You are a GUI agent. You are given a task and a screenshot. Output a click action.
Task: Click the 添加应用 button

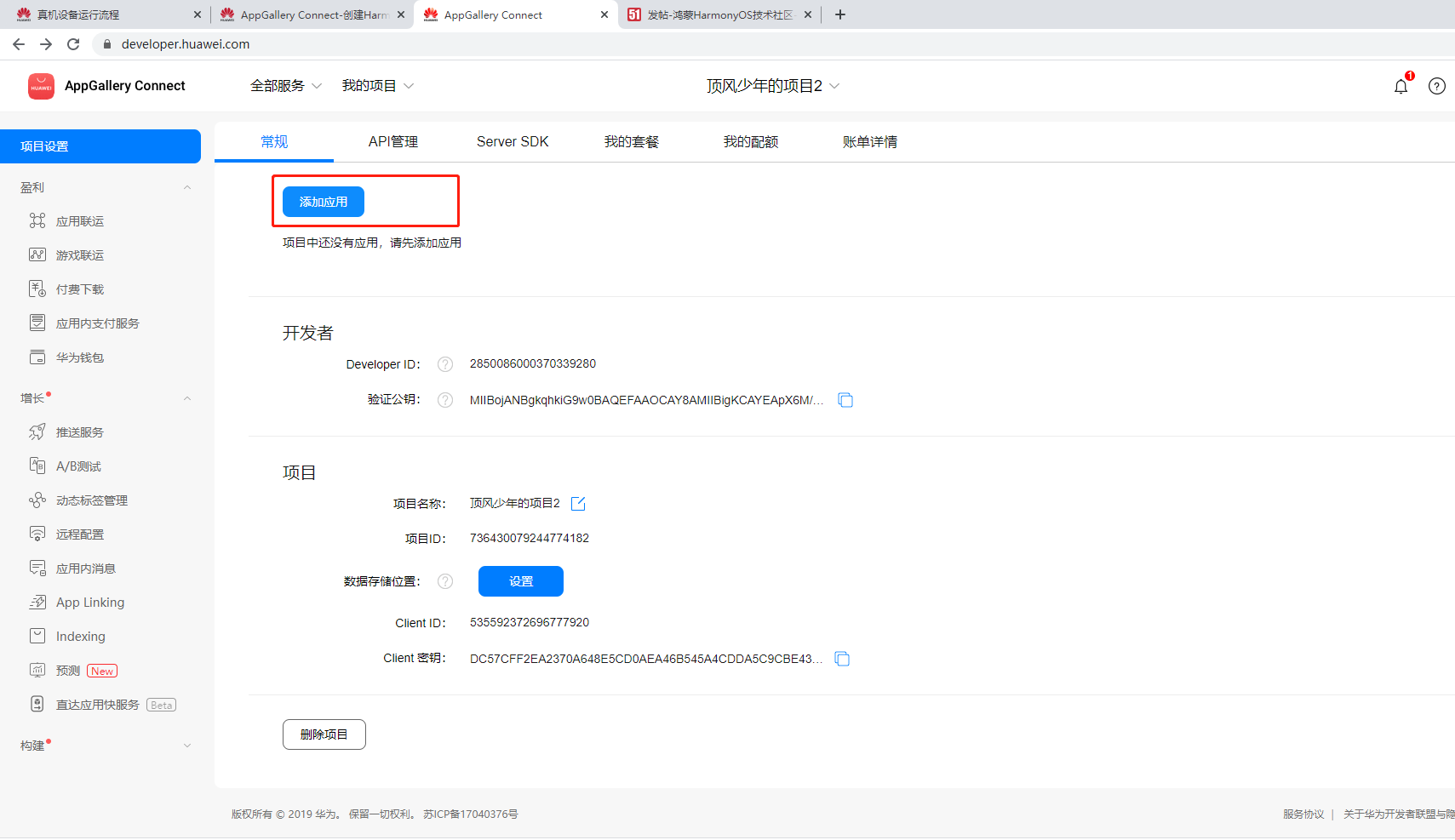coord(324,202)
